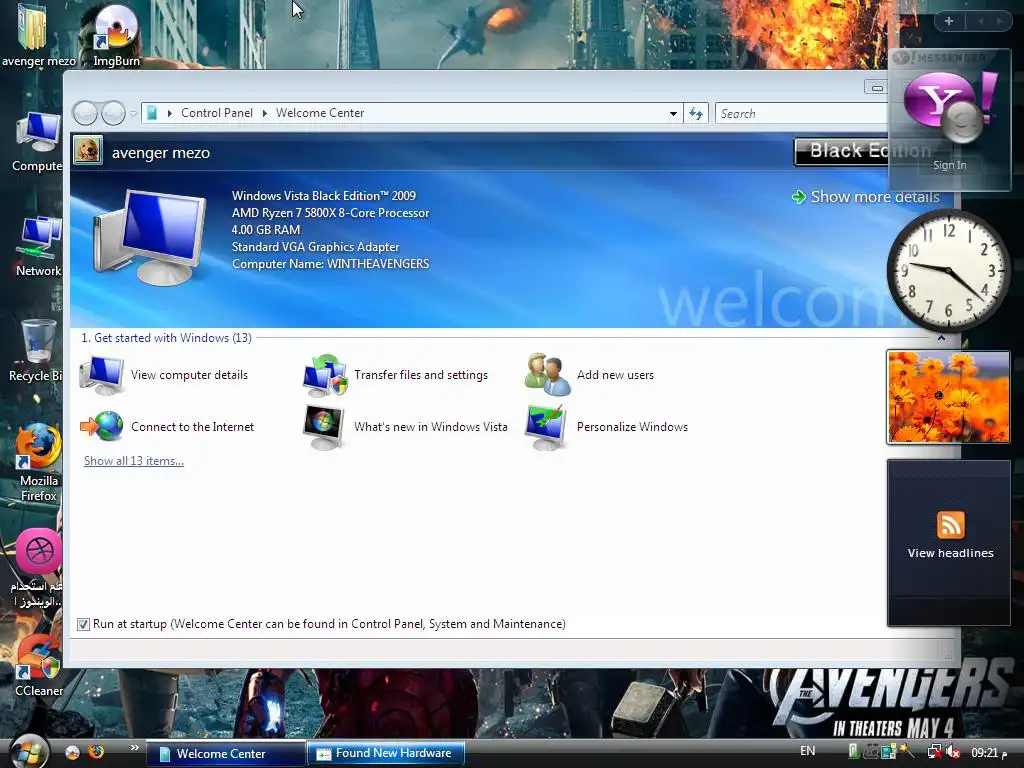Switch to Welcome Center taskbar button
Screen dimensions: 1024x768
pyautogui.click(x=225, y=754)
